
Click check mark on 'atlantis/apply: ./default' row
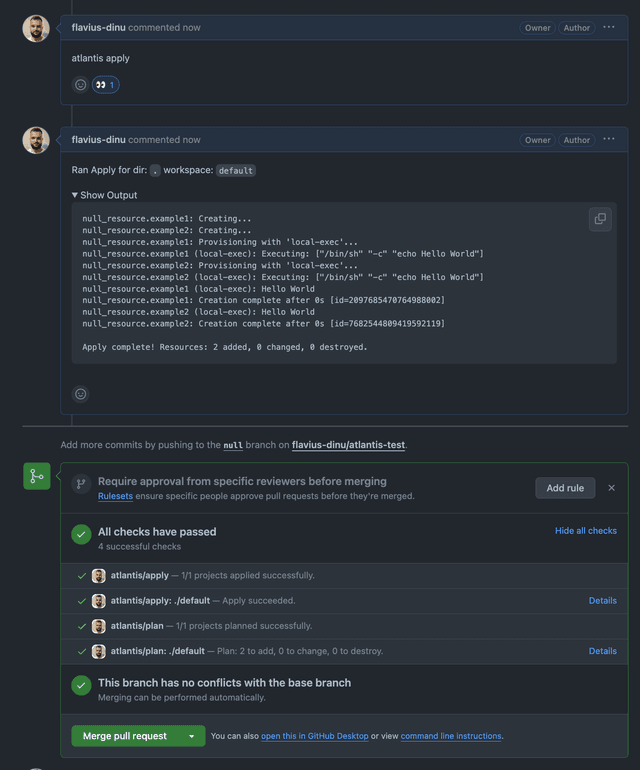point(82,601)
